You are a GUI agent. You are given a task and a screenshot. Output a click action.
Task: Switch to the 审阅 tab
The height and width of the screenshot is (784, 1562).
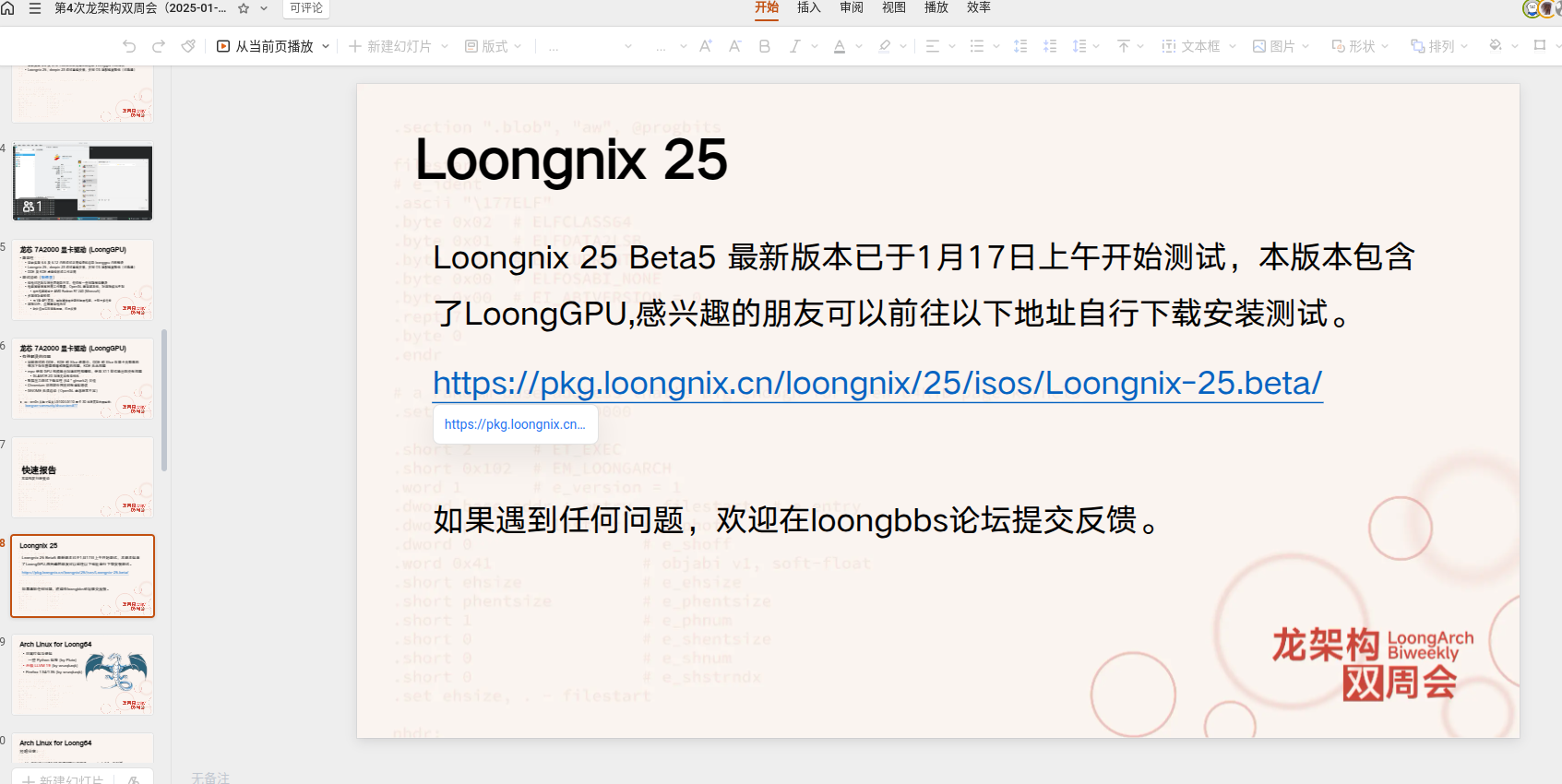(852, 7)
